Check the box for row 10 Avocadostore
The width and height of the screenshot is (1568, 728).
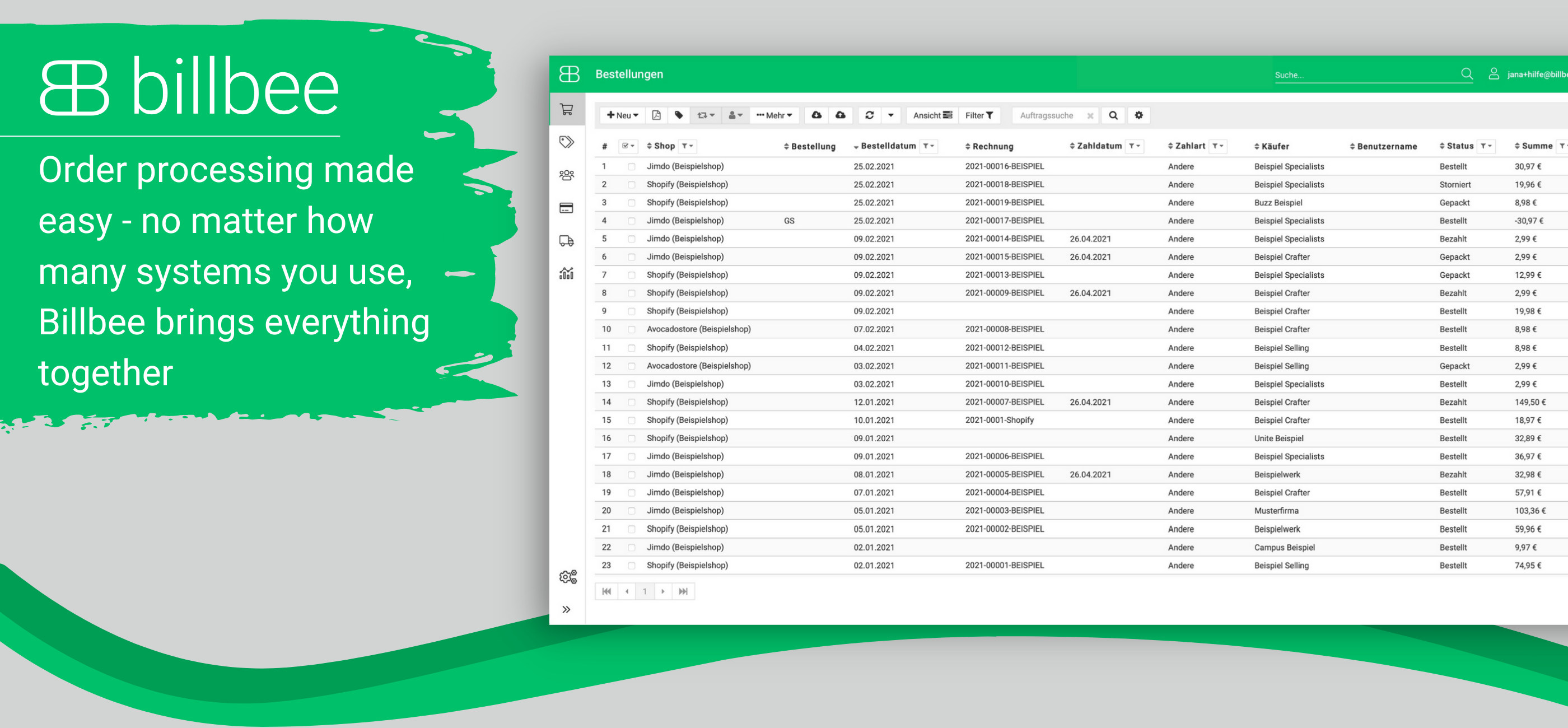point(631,329)
